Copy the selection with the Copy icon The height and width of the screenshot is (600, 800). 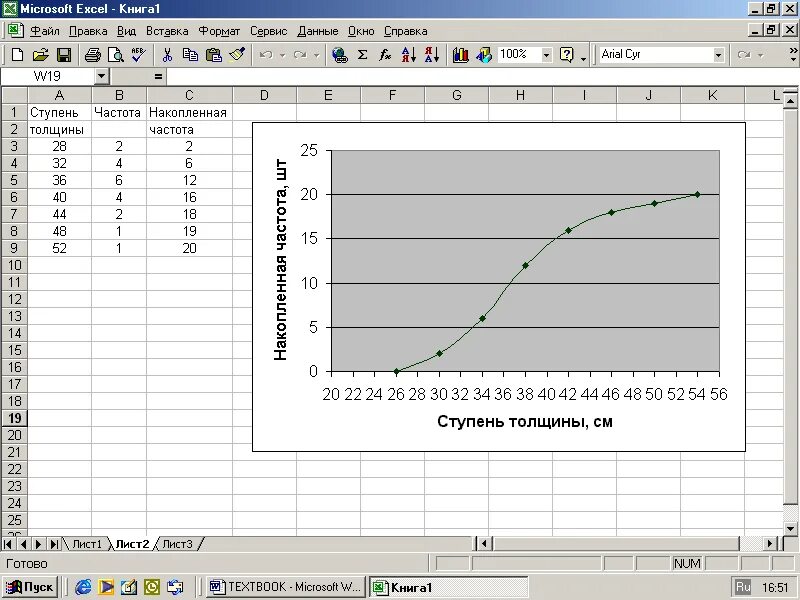tap(190, 55)
